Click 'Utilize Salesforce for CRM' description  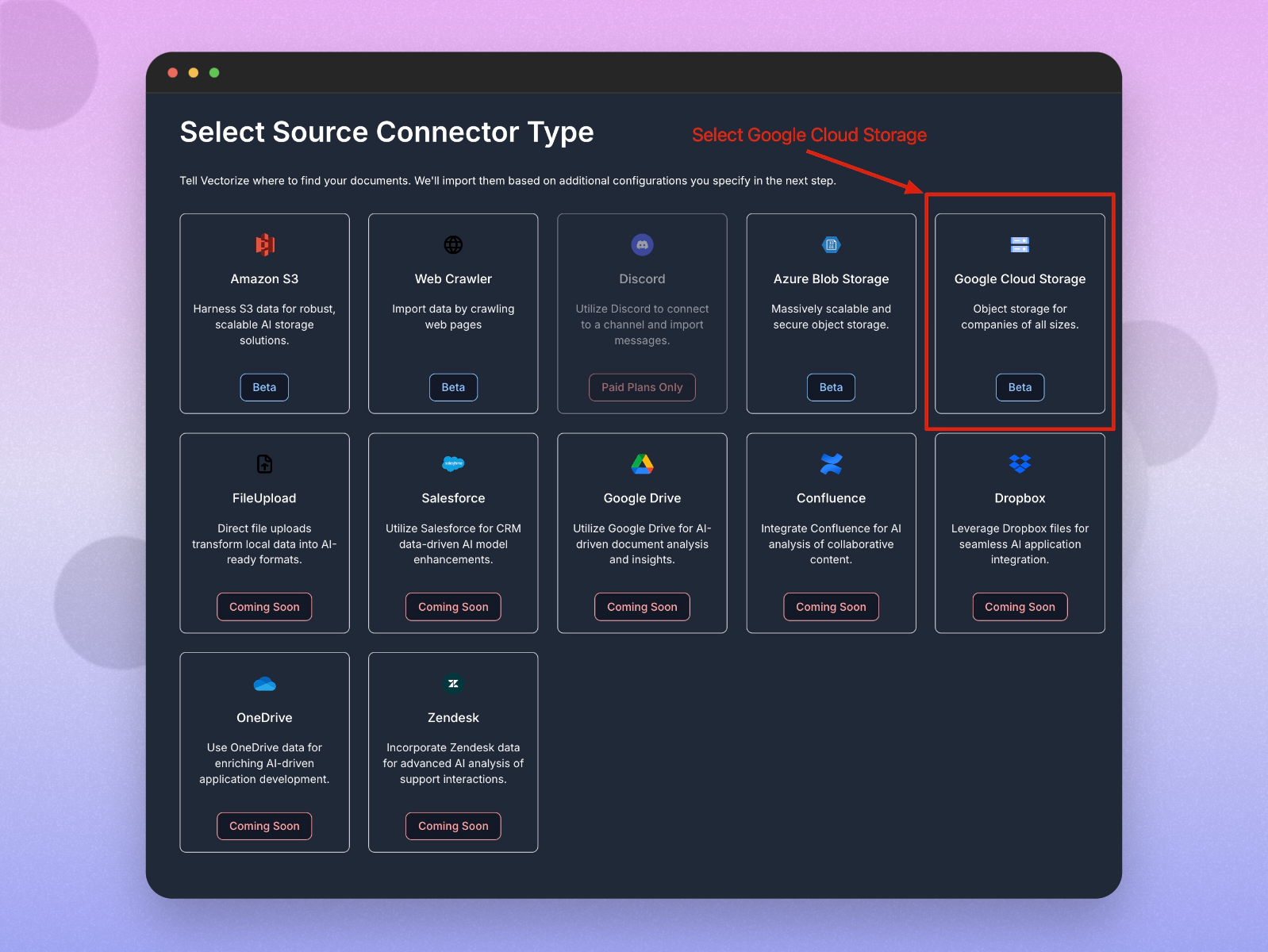click(x=453, y=544)
